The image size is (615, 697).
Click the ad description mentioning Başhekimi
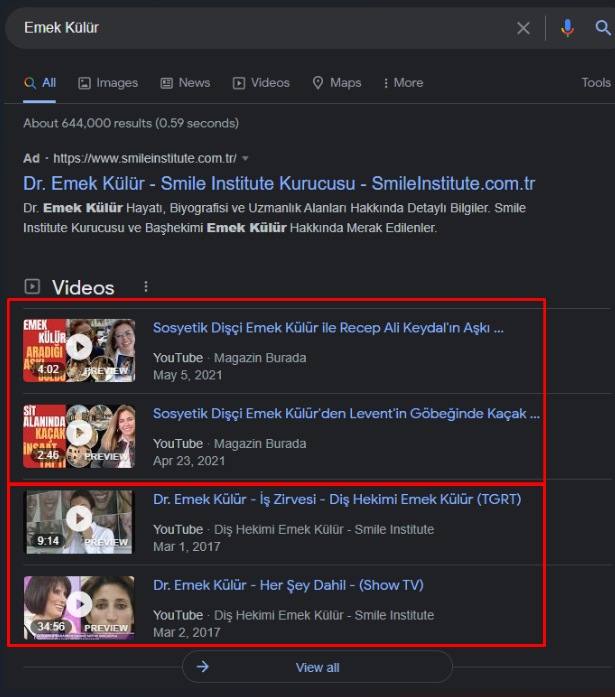(275, 218)
